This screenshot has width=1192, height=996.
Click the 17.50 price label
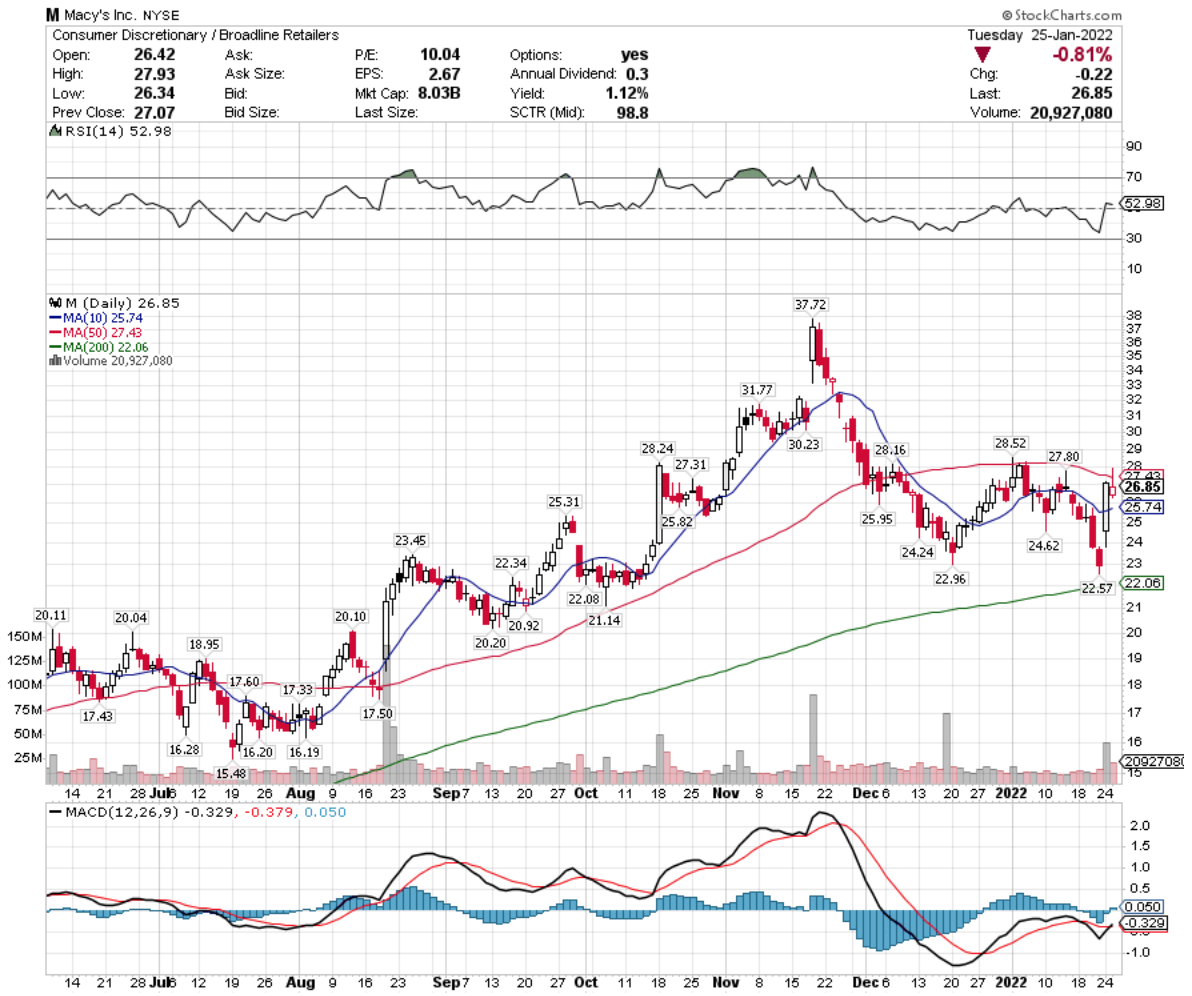[378, 714]
